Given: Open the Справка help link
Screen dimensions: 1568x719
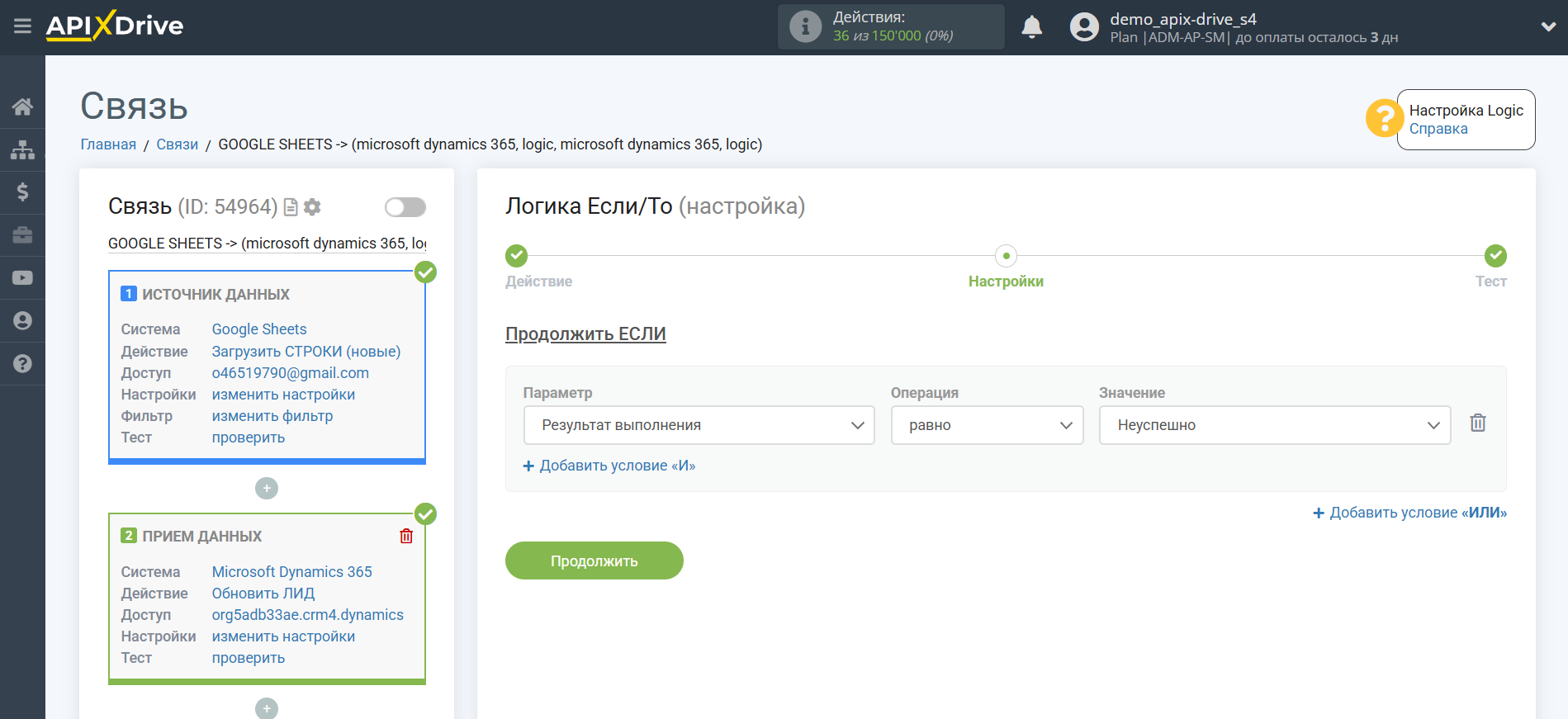Looking at the screenshot, I should point(1438,129).
